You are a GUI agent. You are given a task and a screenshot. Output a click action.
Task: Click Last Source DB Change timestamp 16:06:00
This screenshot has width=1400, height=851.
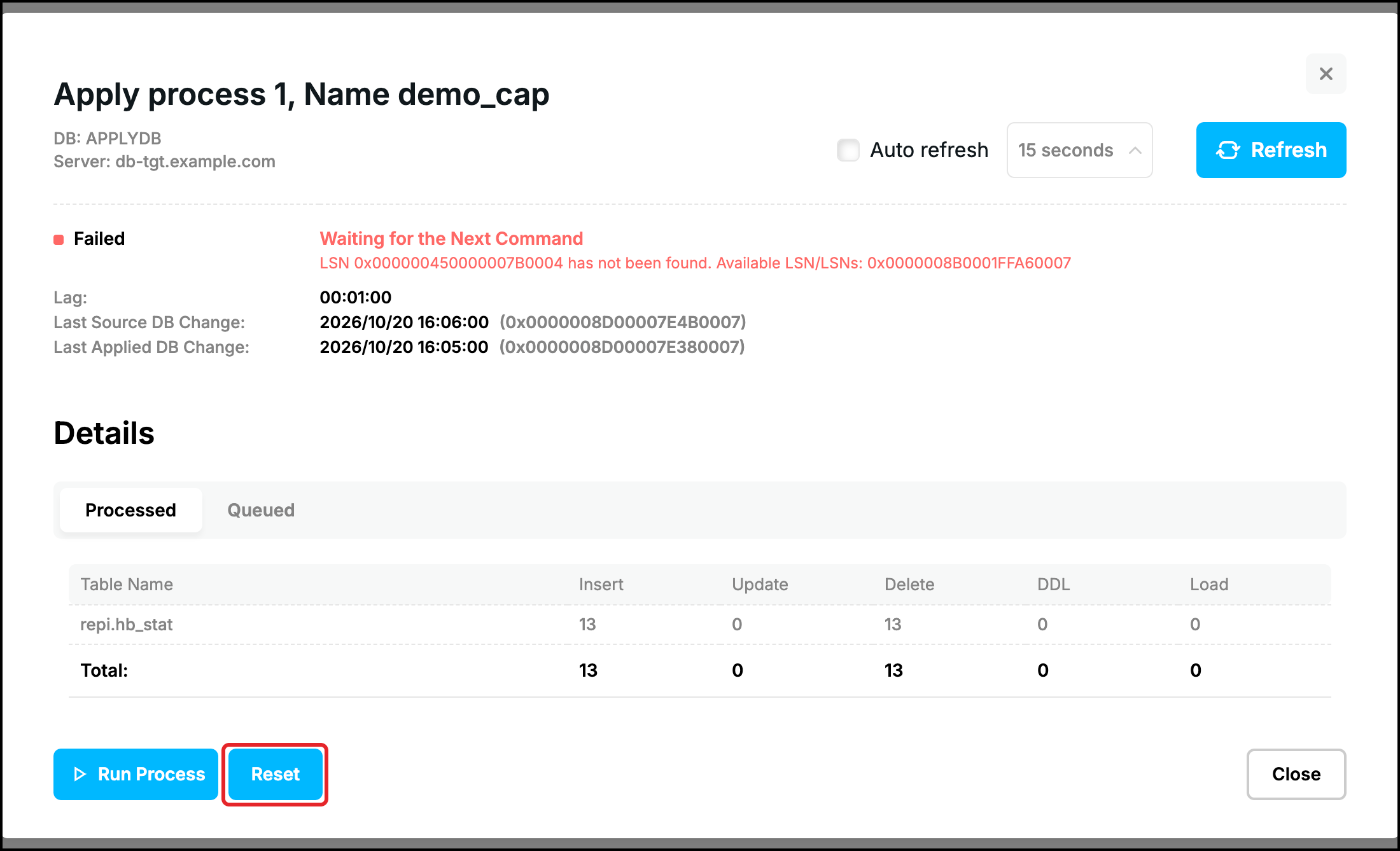pyautogui.click(x=404, y=322)
